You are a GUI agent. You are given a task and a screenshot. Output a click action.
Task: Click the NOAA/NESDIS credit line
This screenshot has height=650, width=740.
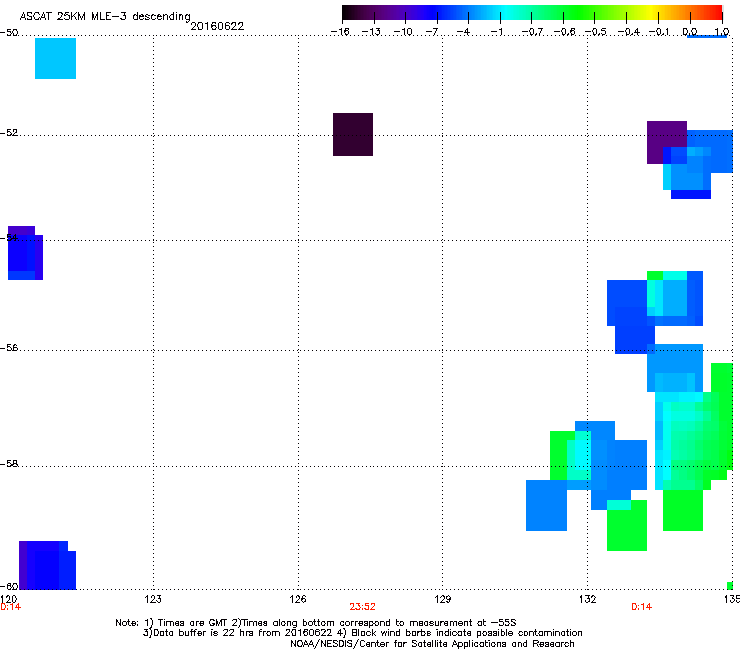(432, 644)
